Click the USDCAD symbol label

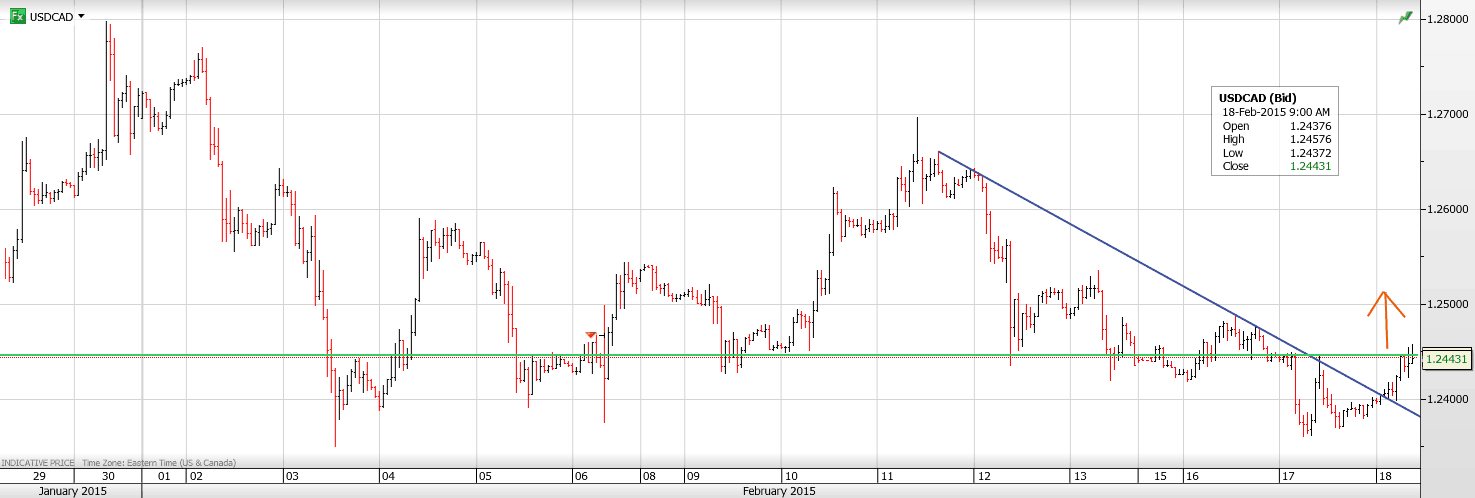coord(52,17)
